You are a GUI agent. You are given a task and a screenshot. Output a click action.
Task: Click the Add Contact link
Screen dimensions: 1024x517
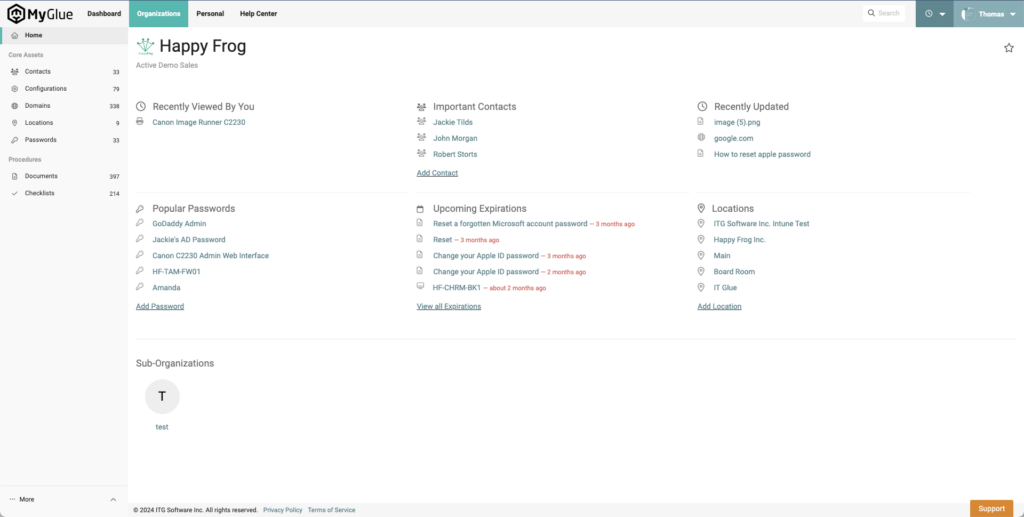(437, 173)
